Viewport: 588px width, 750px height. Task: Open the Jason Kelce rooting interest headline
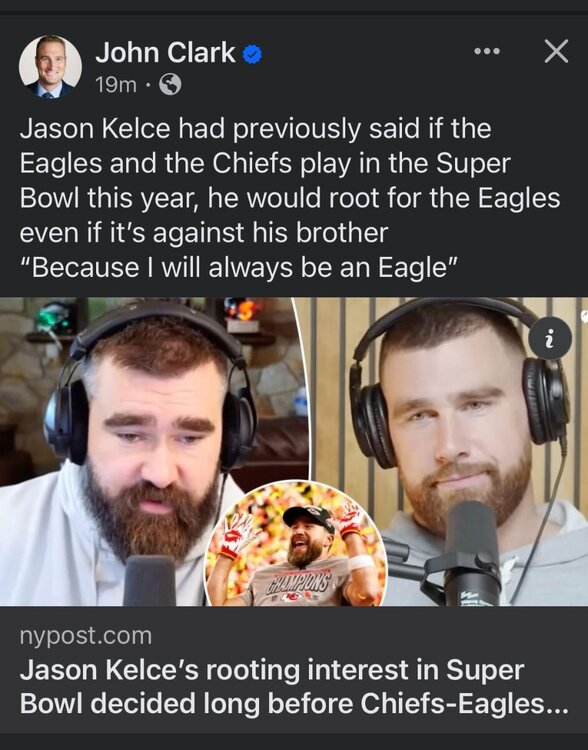[x=294, y=686]
